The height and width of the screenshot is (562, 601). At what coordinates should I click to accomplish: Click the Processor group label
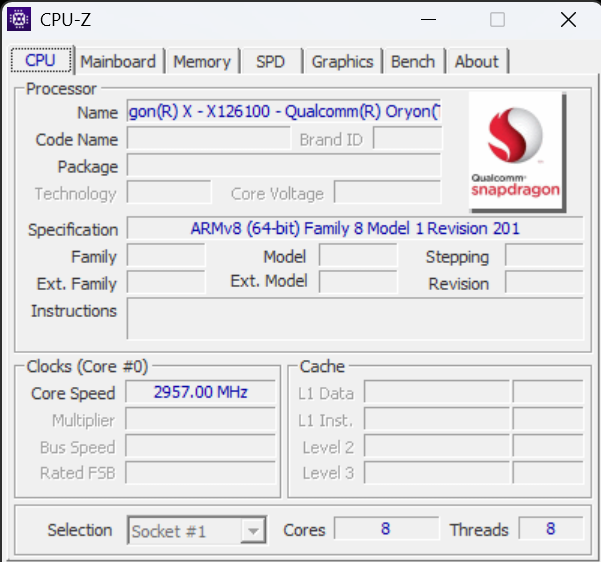pos(61,89)
